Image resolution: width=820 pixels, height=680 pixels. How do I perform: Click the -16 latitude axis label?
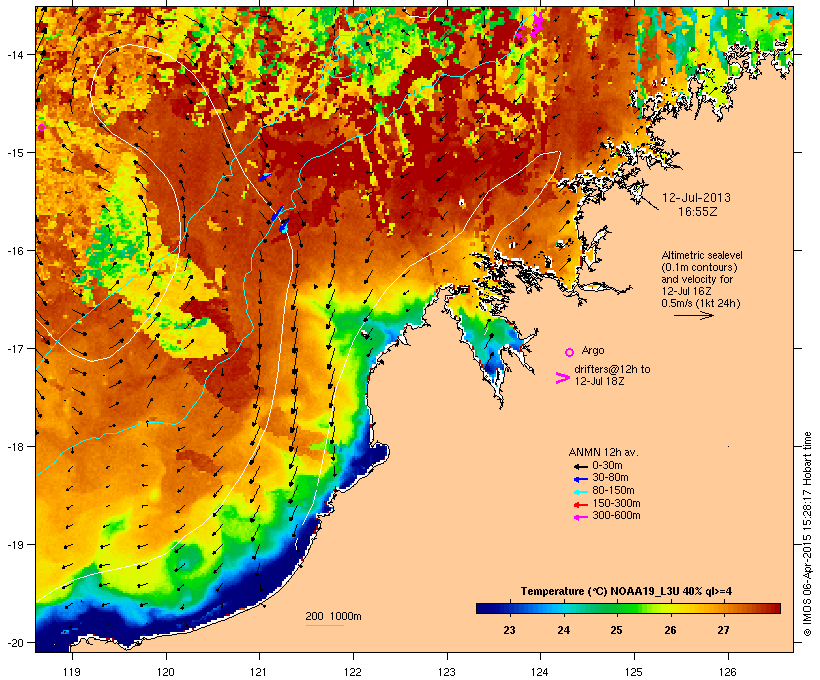(x=14, y=251)
